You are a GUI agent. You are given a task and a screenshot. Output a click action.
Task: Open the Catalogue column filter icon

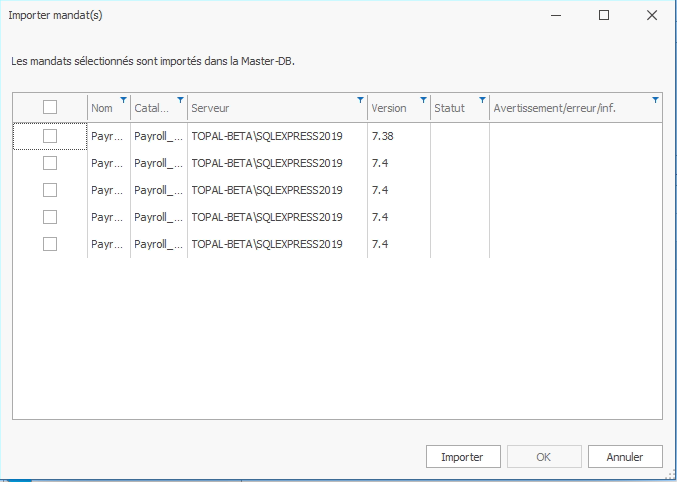click(180, 100)
